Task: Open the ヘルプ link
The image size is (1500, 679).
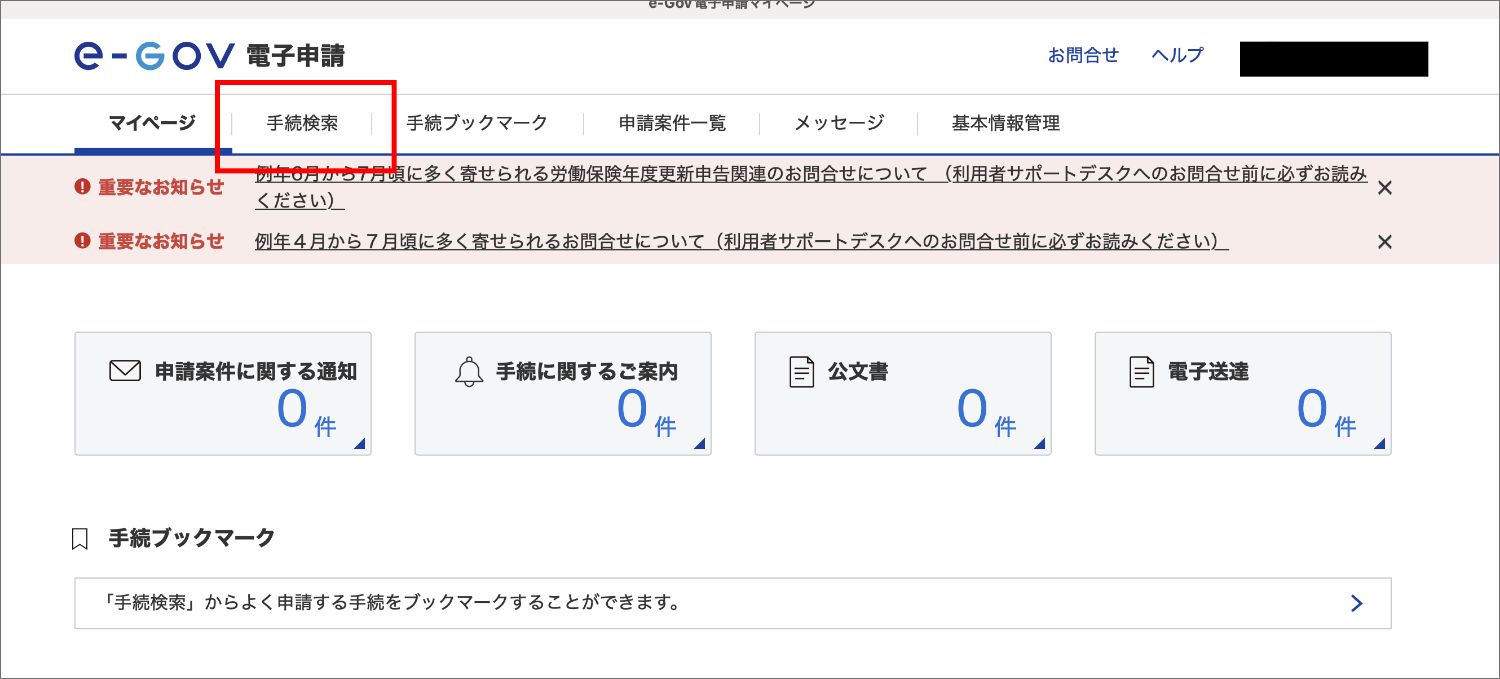Action: [1177, 55]
